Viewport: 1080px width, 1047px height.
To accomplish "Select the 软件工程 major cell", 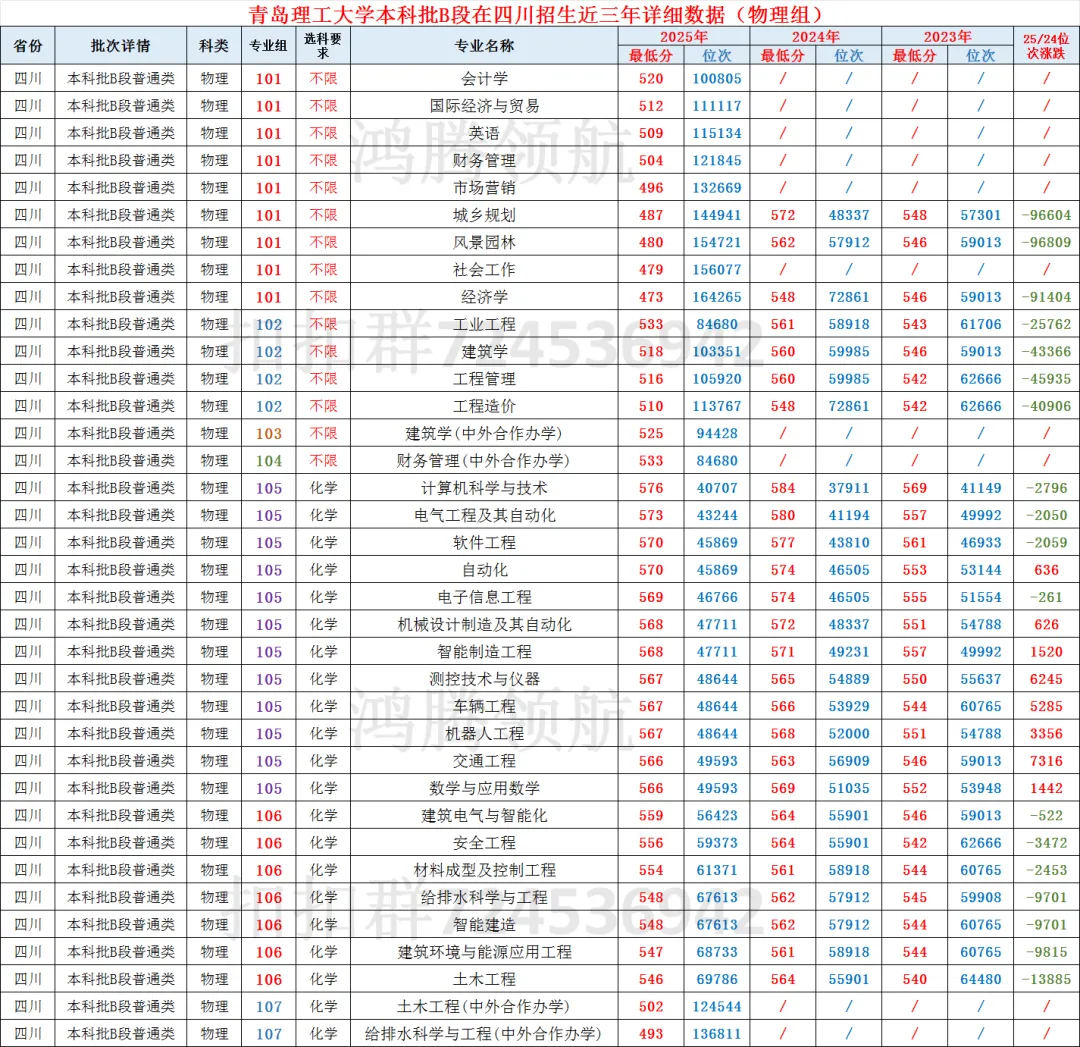I will pos(484,542).
